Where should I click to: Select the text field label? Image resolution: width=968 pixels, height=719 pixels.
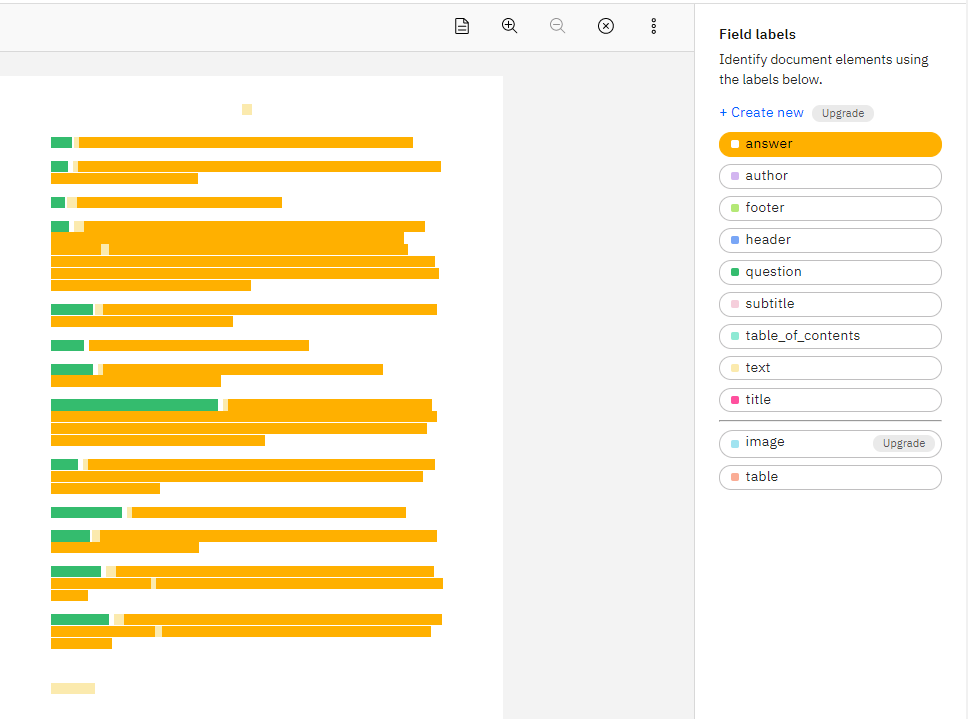830,368
